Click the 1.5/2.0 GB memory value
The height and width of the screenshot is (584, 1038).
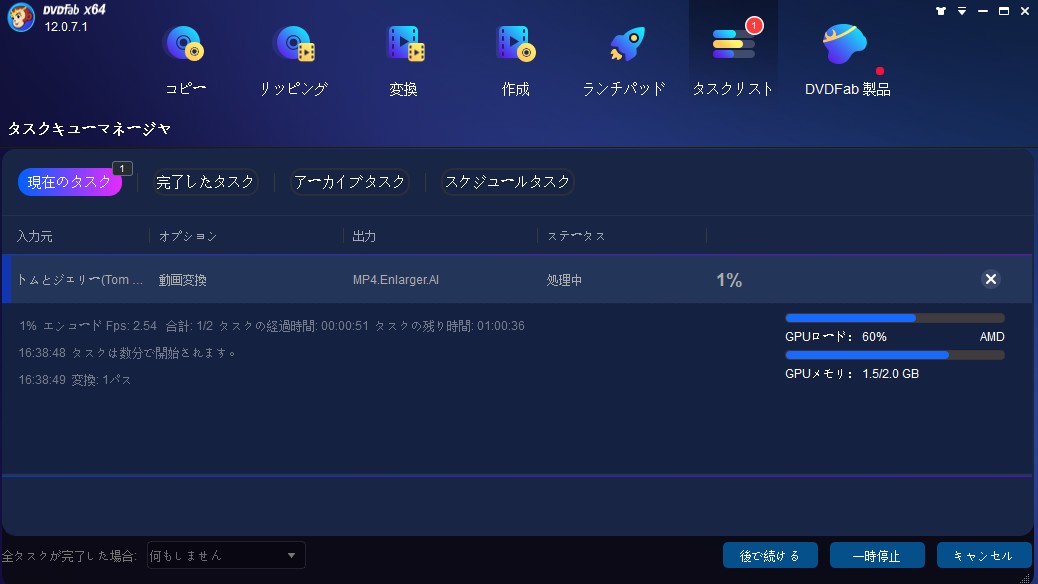click(890, 374)
